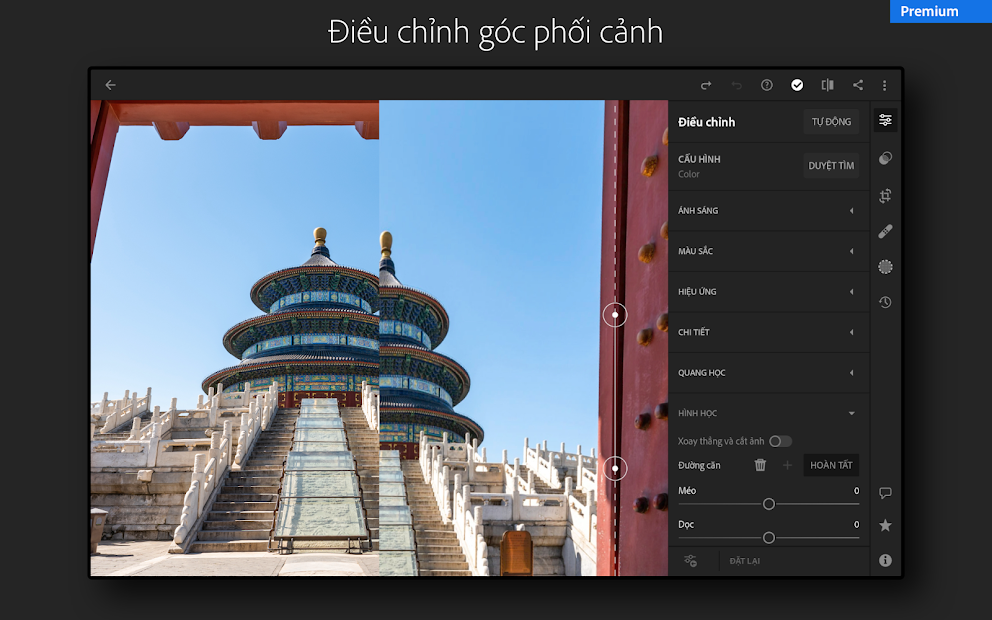
Task: Select the Crop tool icon
Action: click(885, 196)
